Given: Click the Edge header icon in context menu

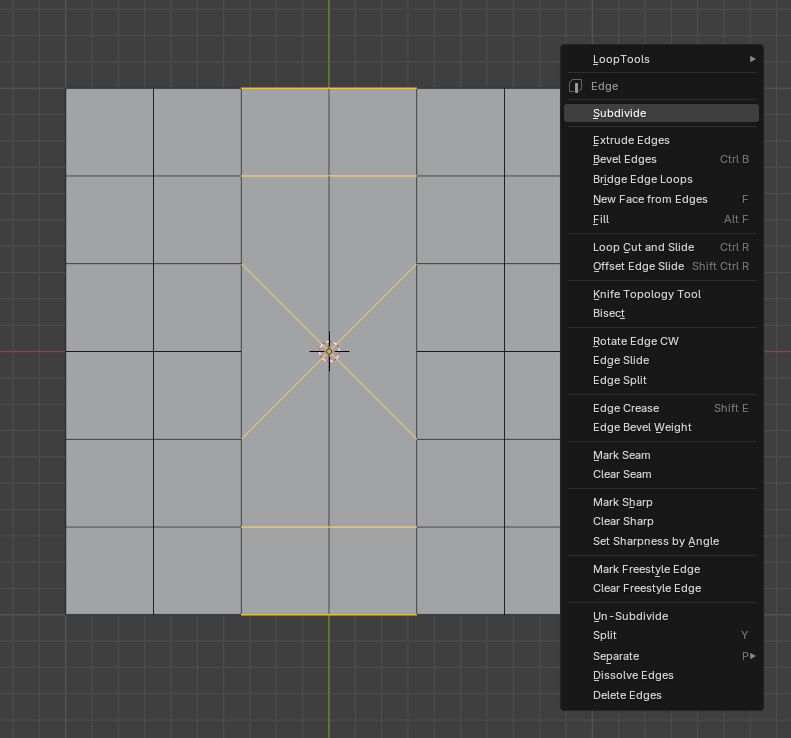Looking at the screenshot, I should (576, 86).
